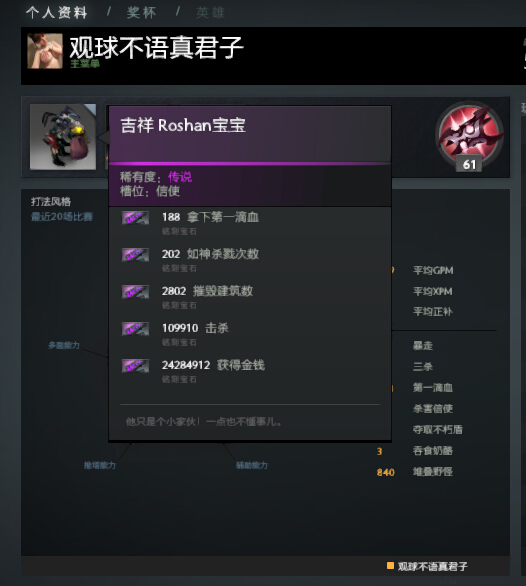Image resolution: width=526 pixels, height=586 pixels.
Task: Click the gem icon beside 击杀
Action: 135,329
